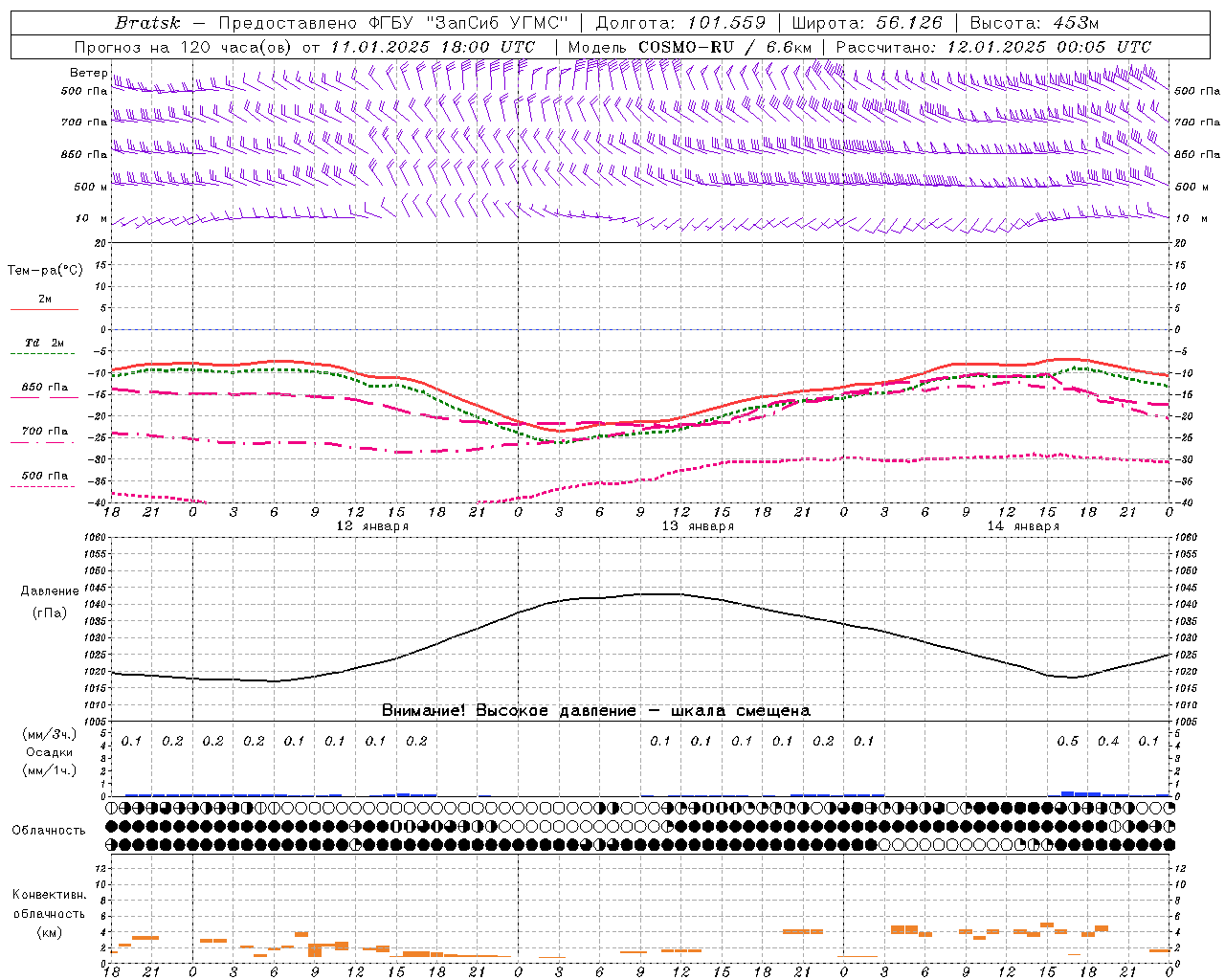The width and height of the screenshot is (1225, 980).
Task: Click the 0.4 precipitation value
Action: (x=1108, y=742)
